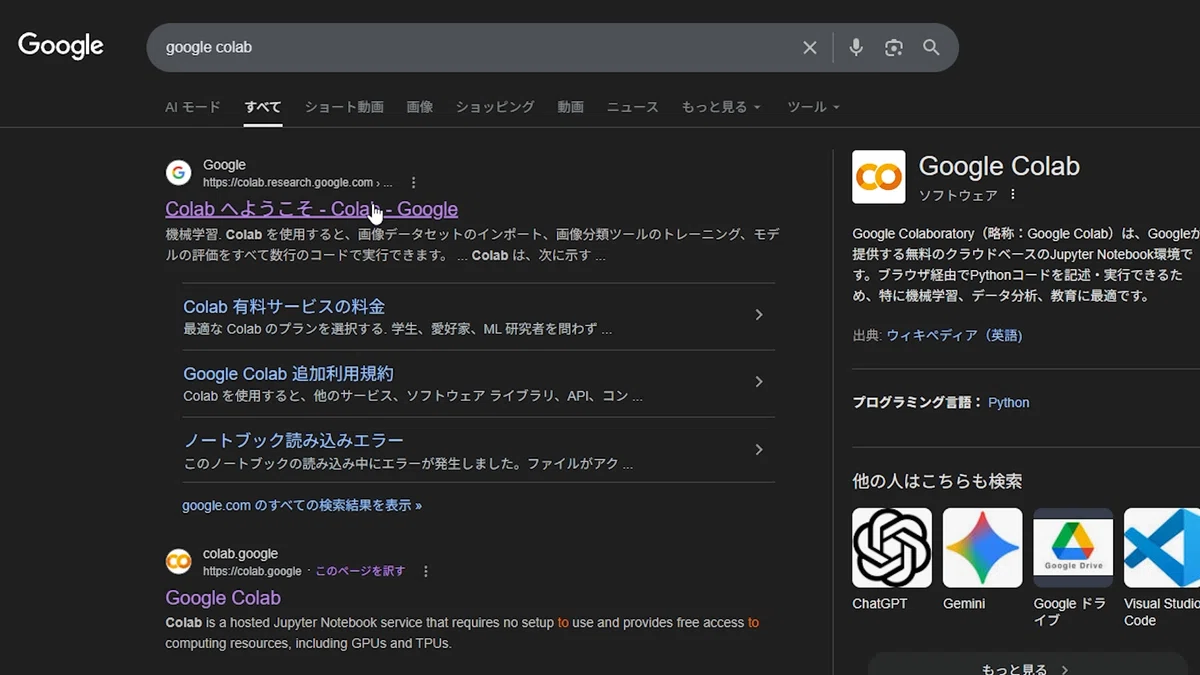The height and width of the screenshot is (675, 1200).
Task: Click chevron beside ノートブック読み込みエラー
Action: point(759,450)
